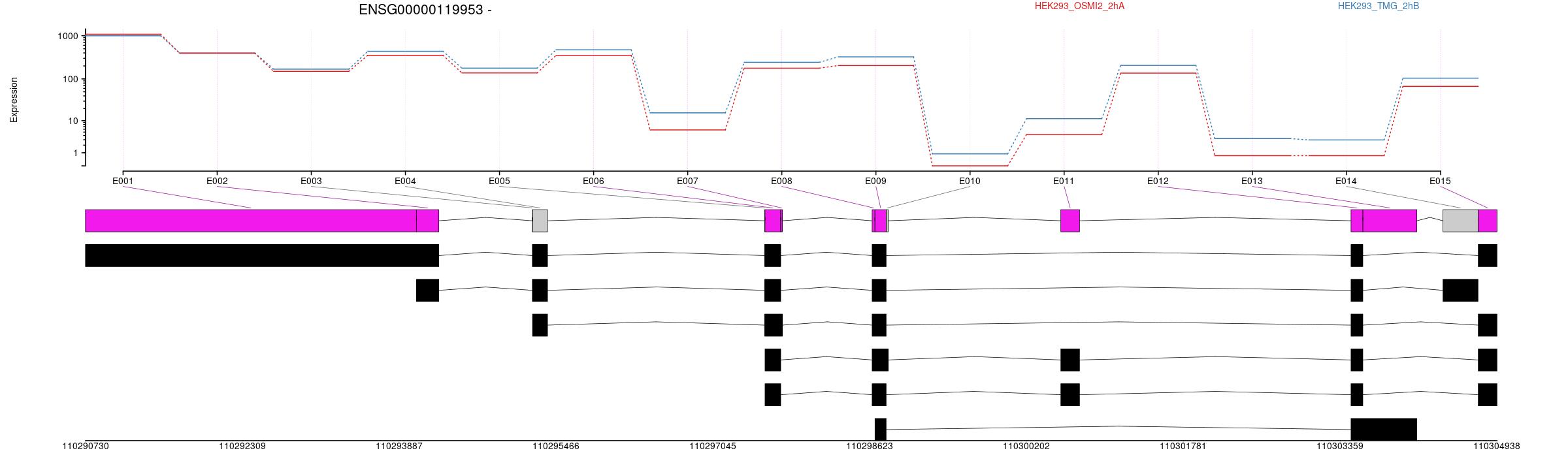
Task: Click exon label E011
Action: (x=1064, y=181)
